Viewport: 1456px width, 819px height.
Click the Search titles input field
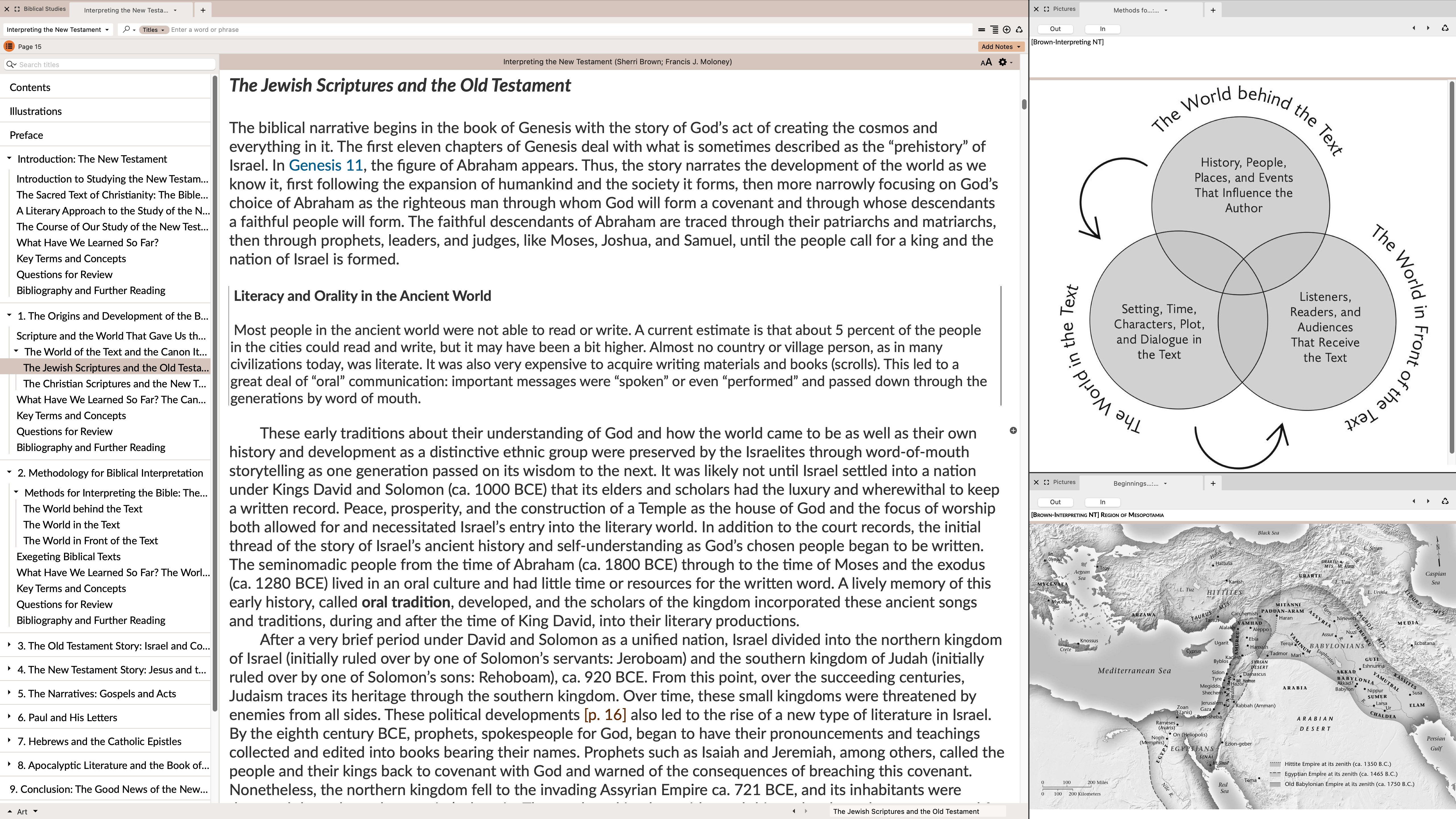pos(110,65)
